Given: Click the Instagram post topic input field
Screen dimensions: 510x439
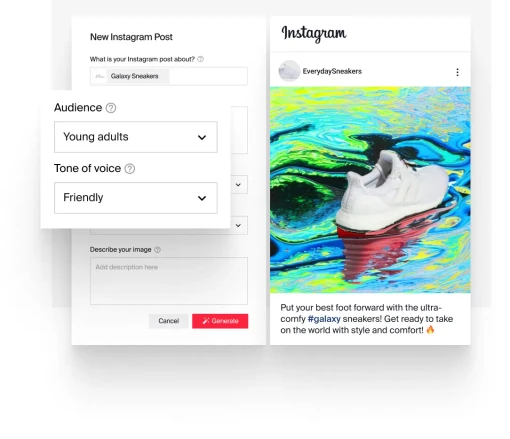Looking at the screenshot, I should pyautogui.click(x=169, y=76).
